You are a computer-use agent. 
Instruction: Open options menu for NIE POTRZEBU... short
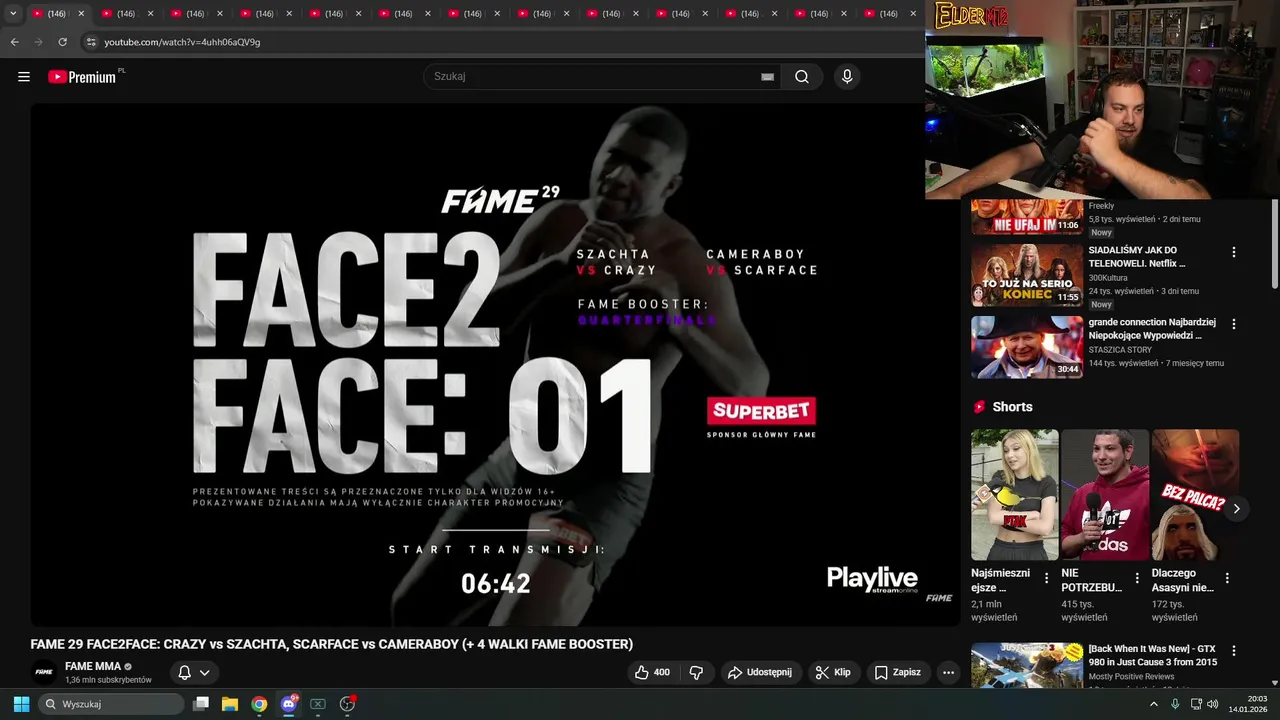[1137, 578]
